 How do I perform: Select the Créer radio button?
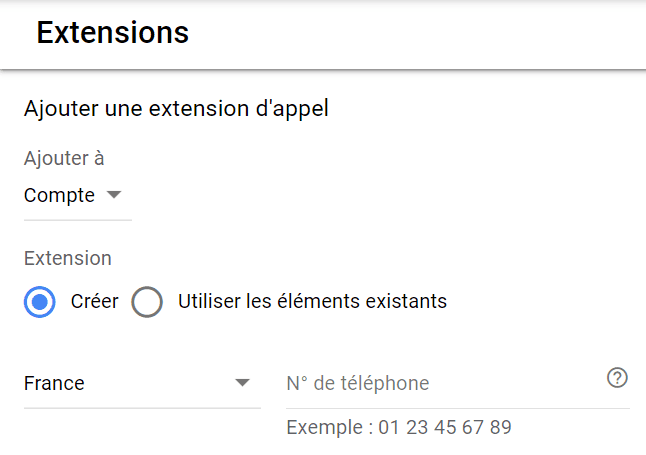pyautogui.click(x=40, y=301)
